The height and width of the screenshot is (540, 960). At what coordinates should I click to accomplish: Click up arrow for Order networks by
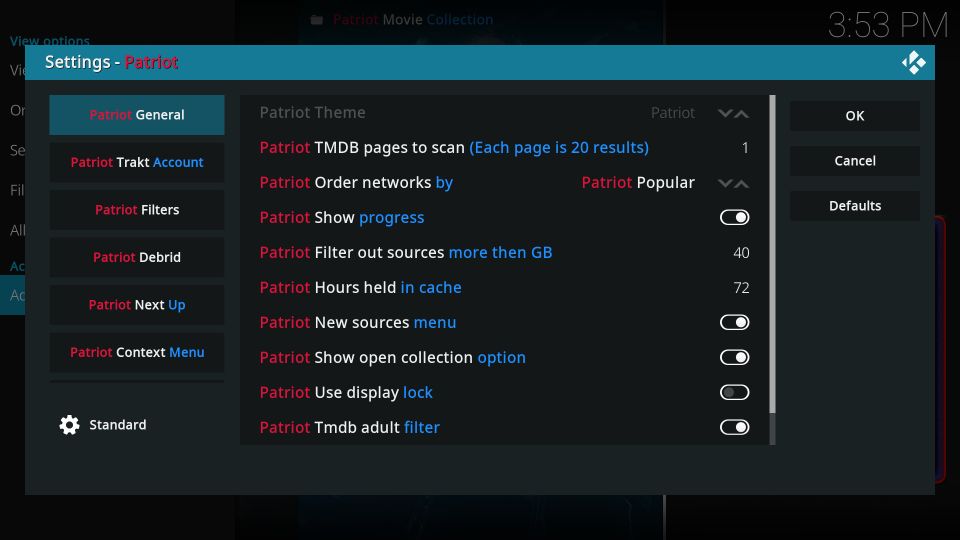tap(741, 183)
